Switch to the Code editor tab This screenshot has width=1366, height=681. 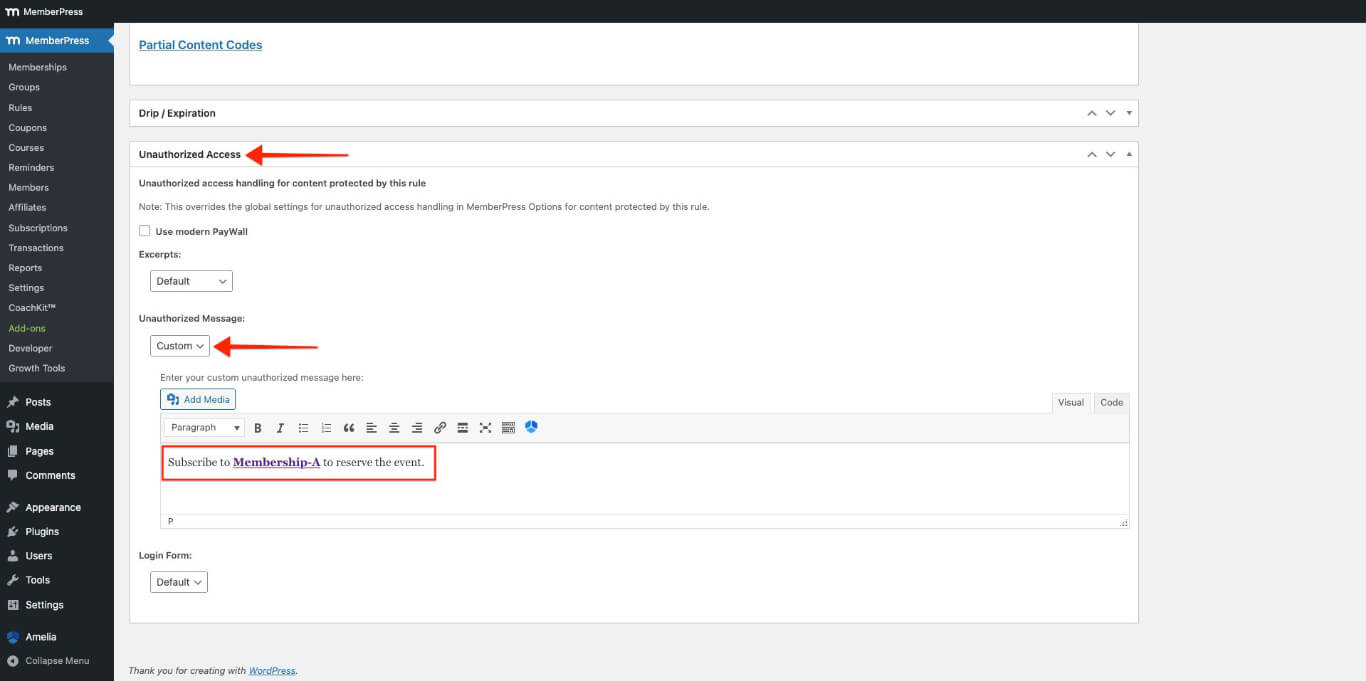(x=1111, y=402)
